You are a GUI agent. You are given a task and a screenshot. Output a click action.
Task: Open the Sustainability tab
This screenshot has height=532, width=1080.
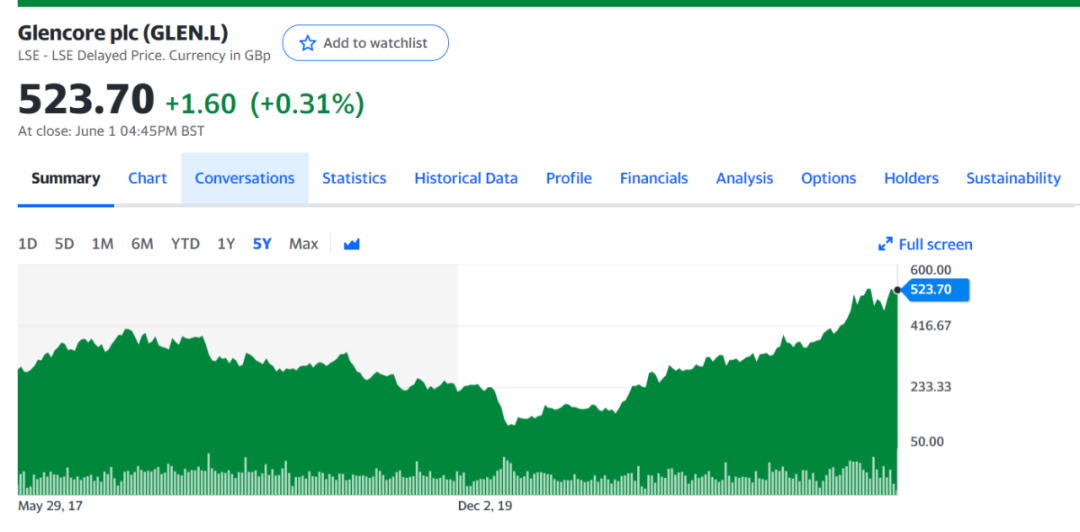(x=1013, y=178)
